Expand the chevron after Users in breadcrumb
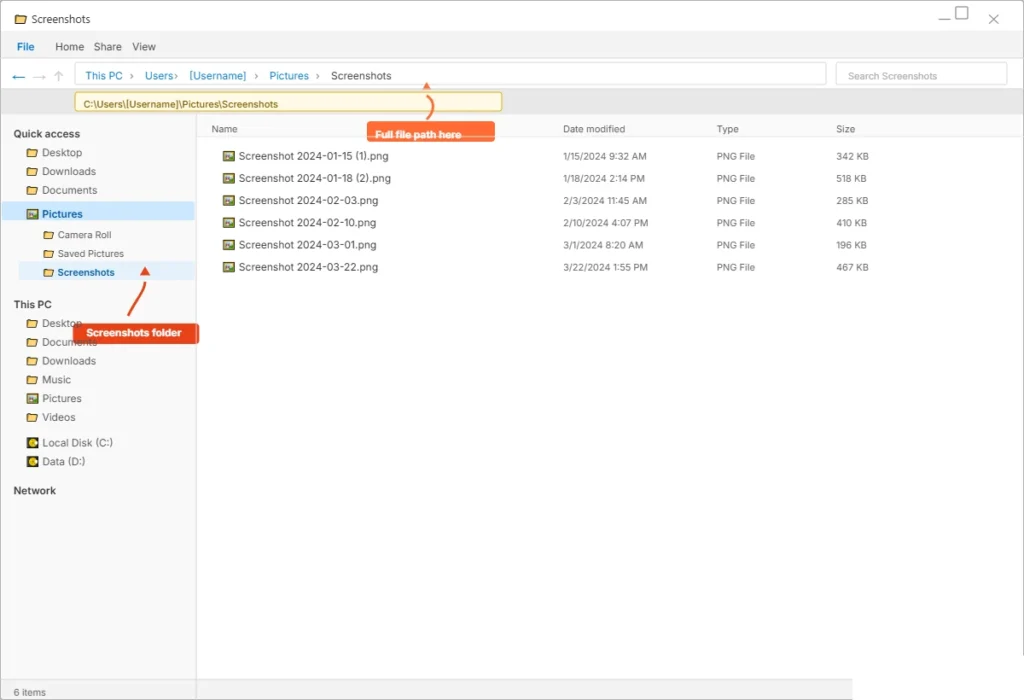This screenshot has height=700, width=1024. click(176, 76)
